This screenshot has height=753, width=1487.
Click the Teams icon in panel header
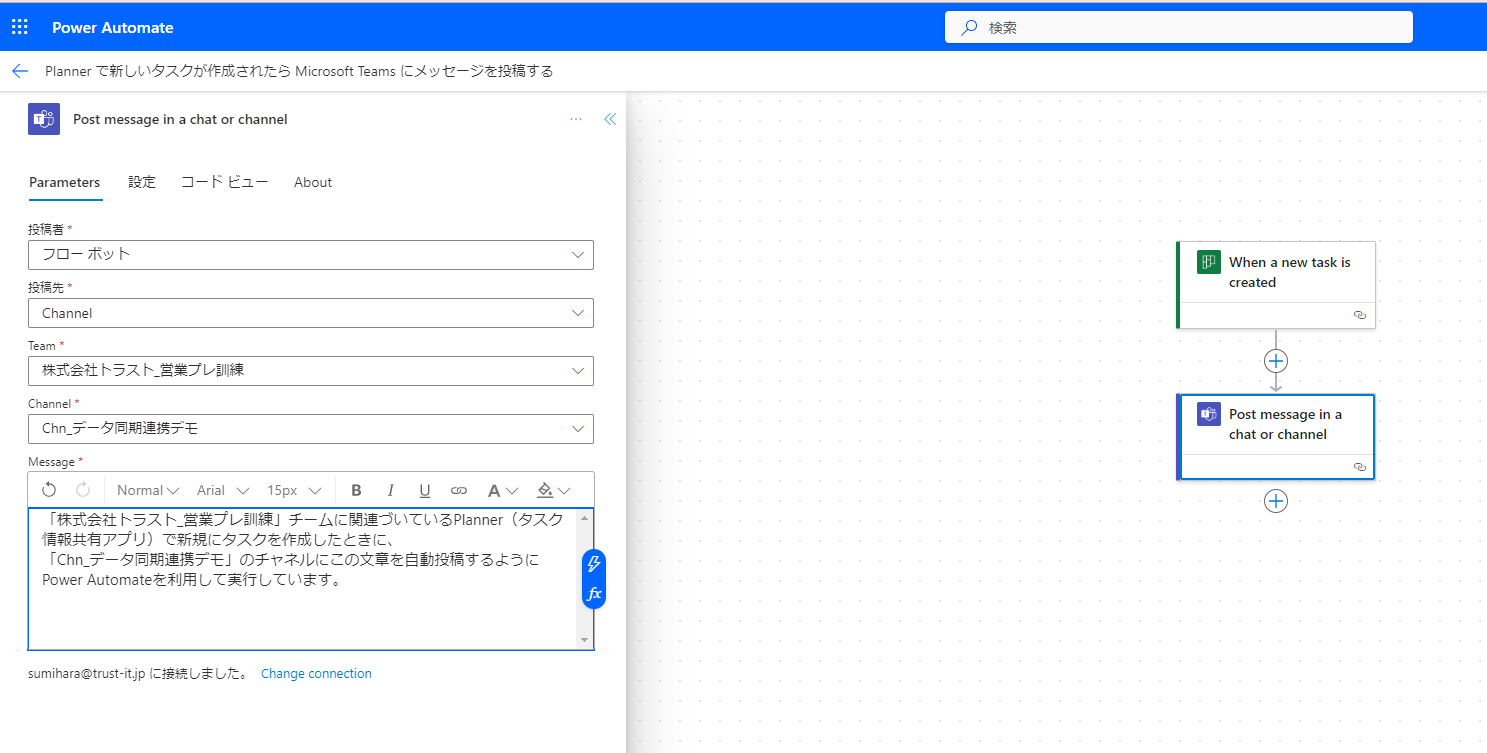coord(44,119)
